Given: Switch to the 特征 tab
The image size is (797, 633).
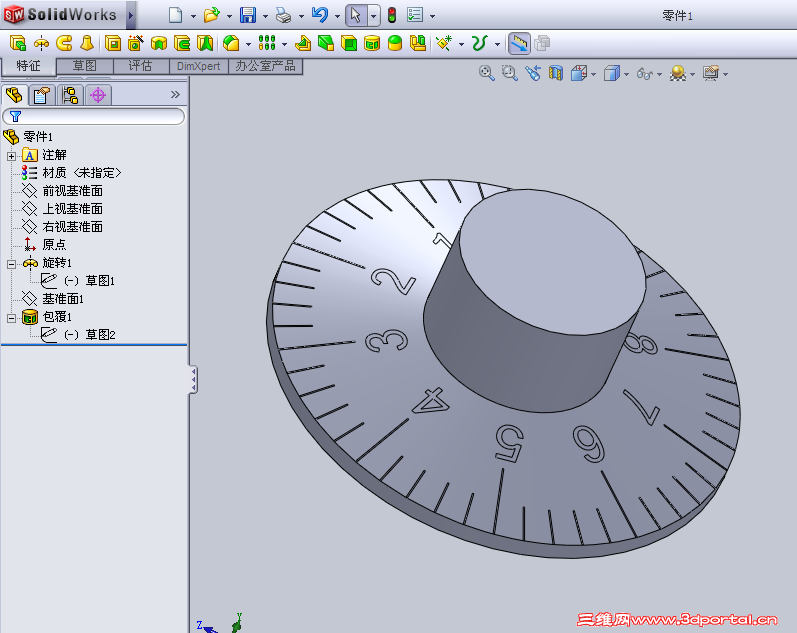Looking at the screenshot, I should click(x=28, y=66).
